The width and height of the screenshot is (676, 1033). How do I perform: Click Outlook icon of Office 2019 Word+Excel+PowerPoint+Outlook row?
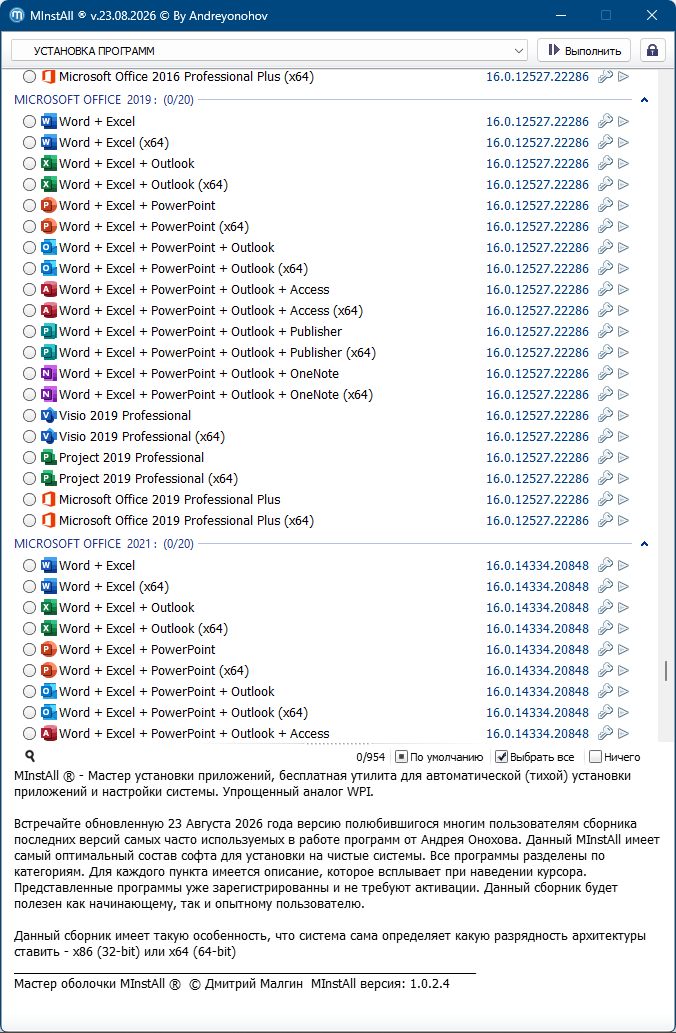[x=49, y=248]
